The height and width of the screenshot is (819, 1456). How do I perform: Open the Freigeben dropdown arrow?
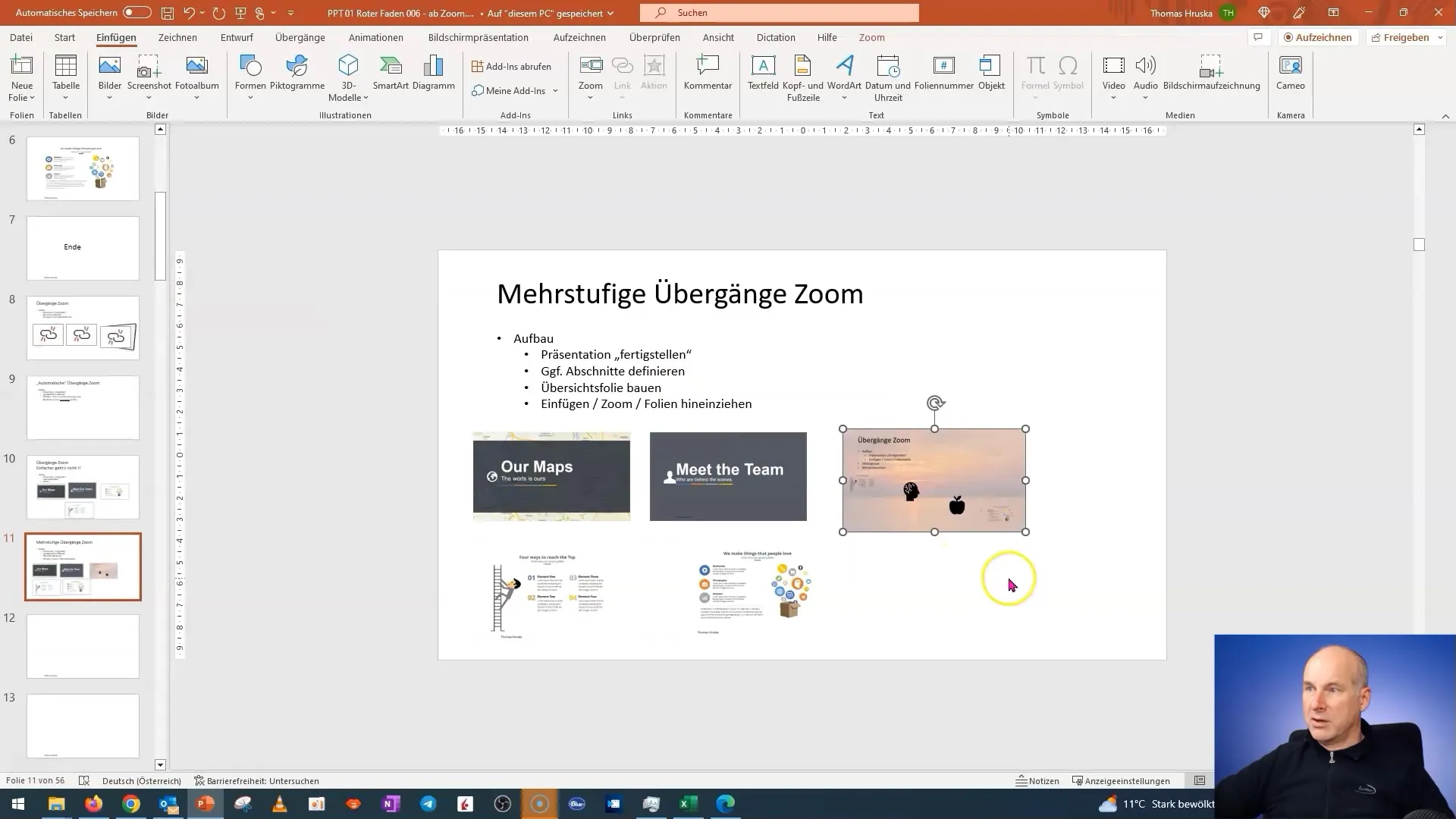coord(1440,37)
